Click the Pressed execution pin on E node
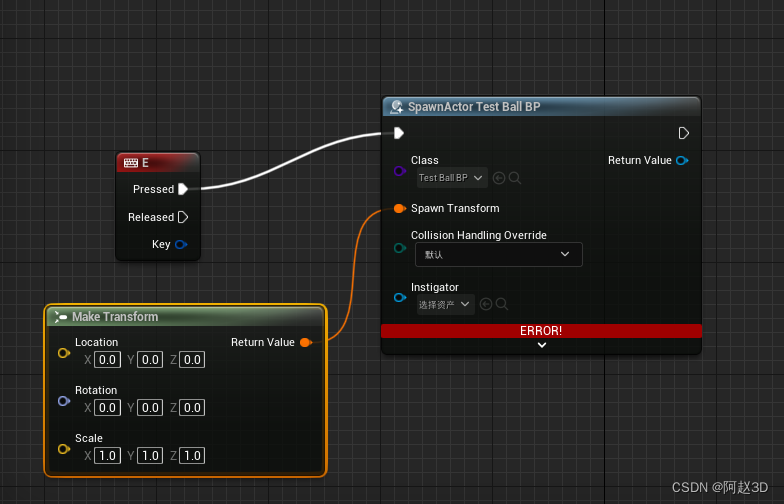The height and width of the screenshot is (504, 784). tap(183, 189)
